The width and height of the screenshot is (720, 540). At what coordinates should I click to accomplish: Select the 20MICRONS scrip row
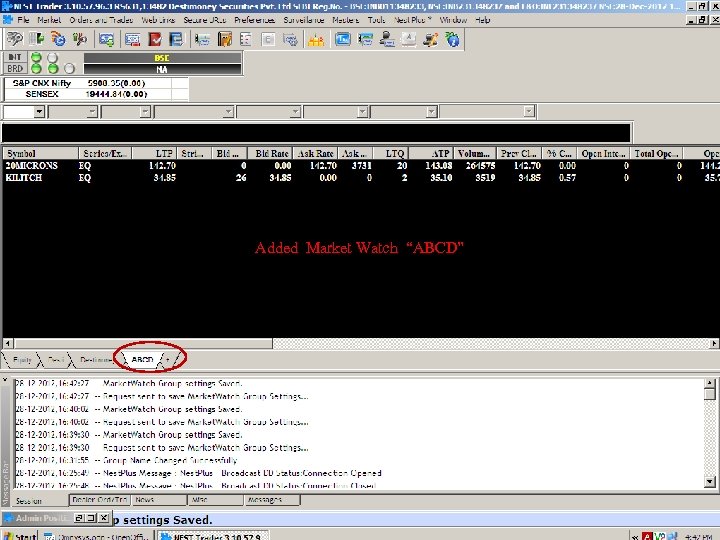point(360,165)
